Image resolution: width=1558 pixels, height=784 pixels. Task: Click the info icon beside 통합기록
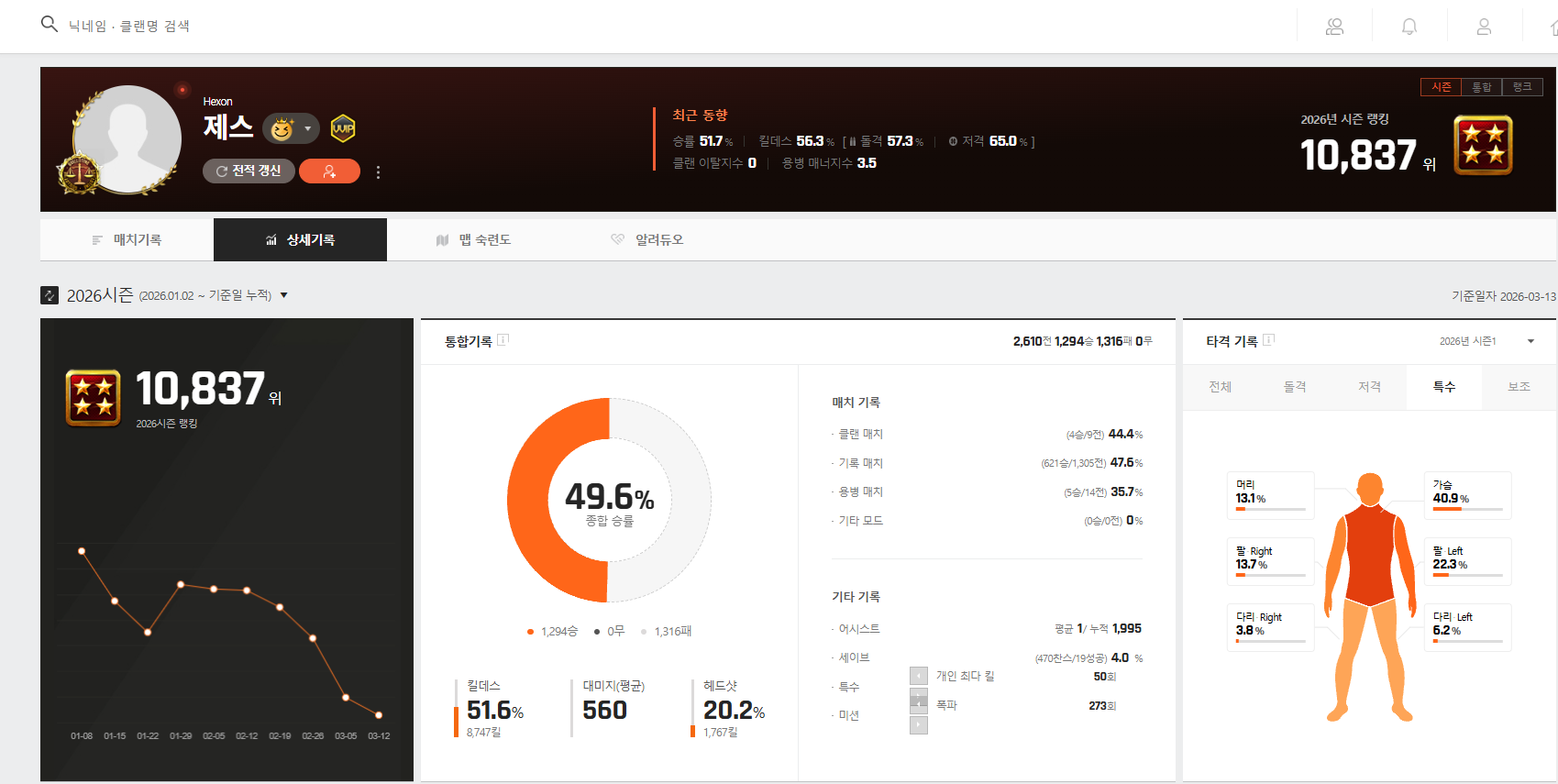click(503, 340)
